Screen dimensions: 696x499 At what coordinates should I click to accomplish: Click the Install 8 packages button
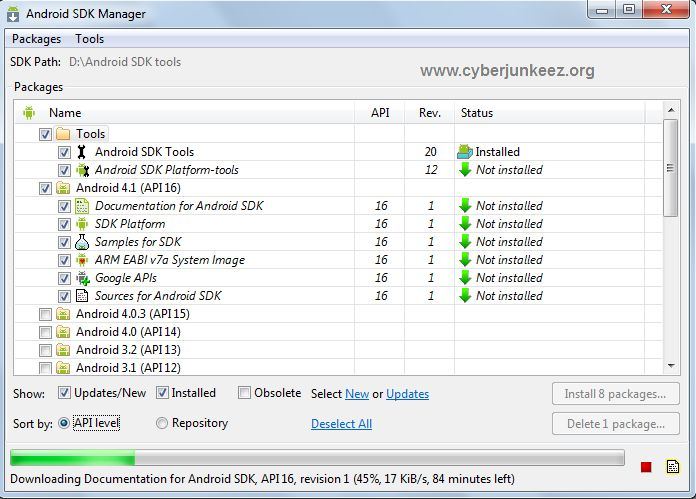coord(616,394)
